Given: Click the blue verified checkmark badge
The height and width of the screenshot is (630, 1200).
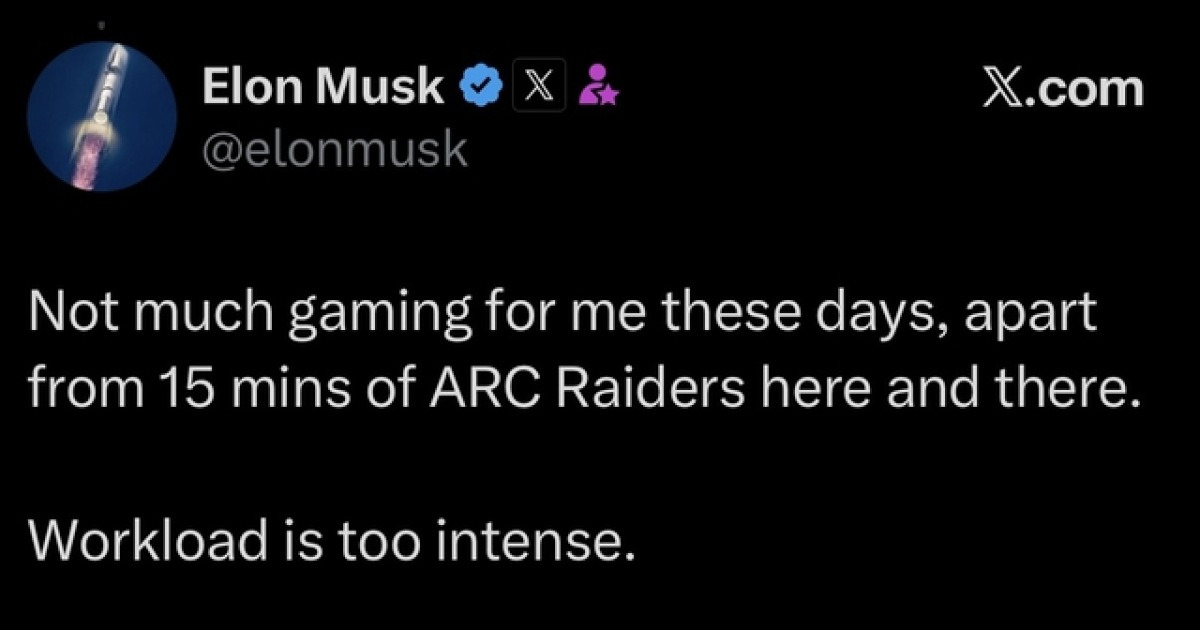Looking at the screenshot, I should click(481, 89).
